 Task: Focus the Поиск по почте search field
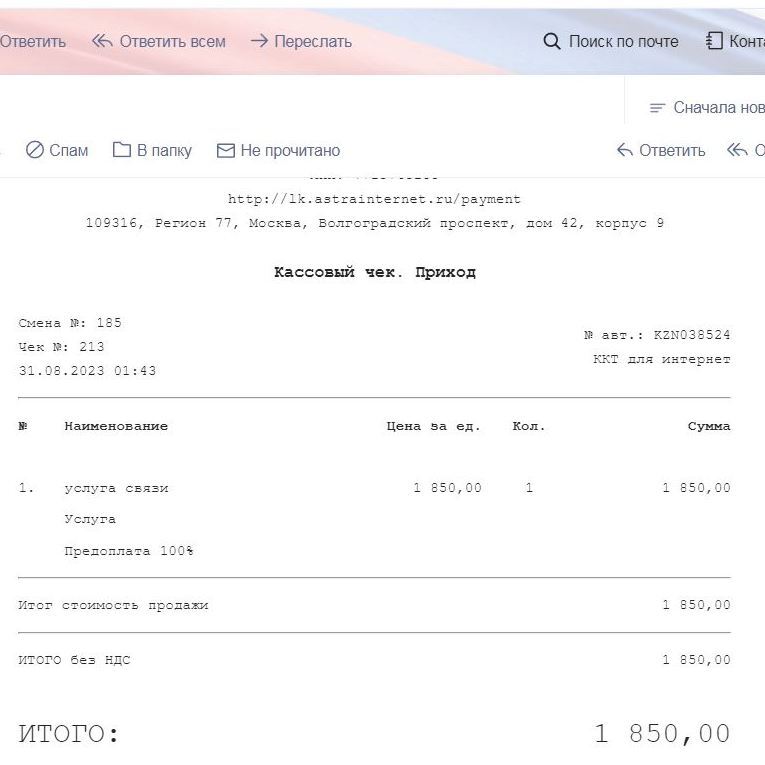click(623, 41)
